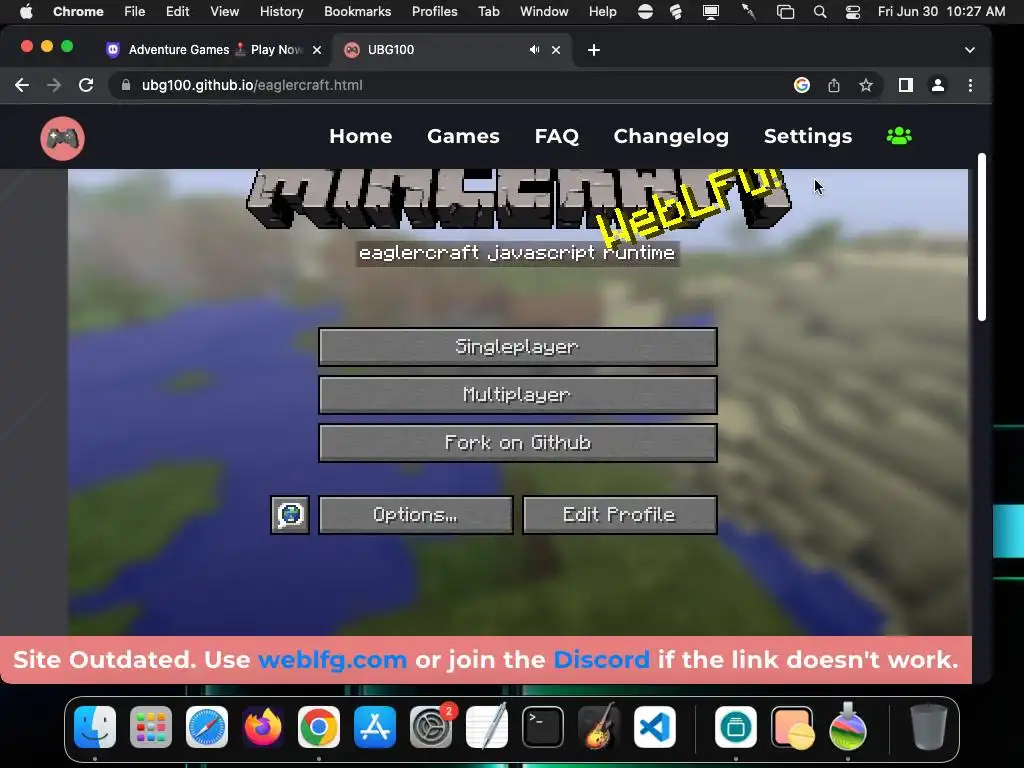Open the Profiles menu
The height and width of the screenshot is (768, 1024).
tap(434, 12)
